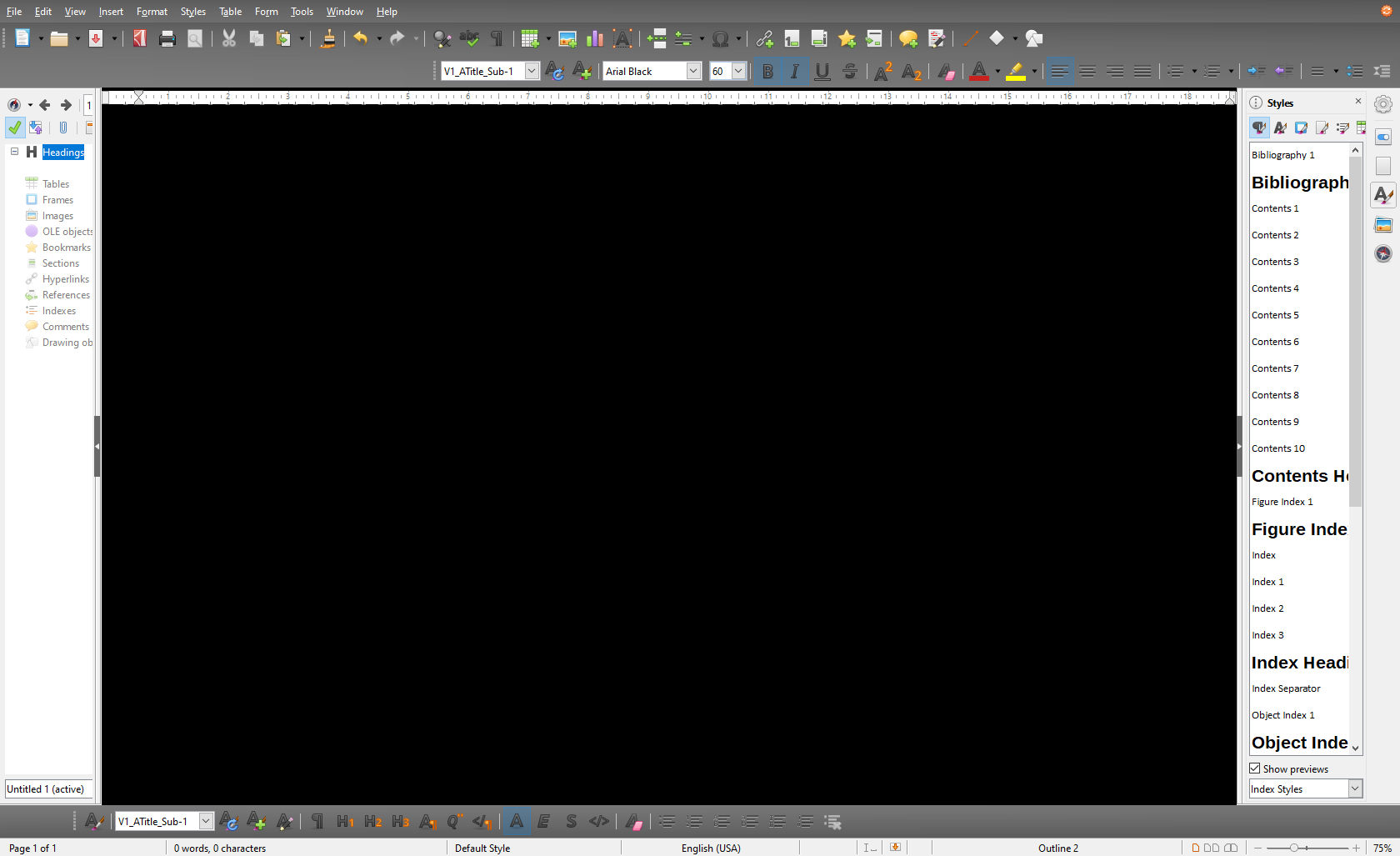Change Index Styles filter at panel bottom
Screen dimensions: 1400x856
tap(1354, 788)
